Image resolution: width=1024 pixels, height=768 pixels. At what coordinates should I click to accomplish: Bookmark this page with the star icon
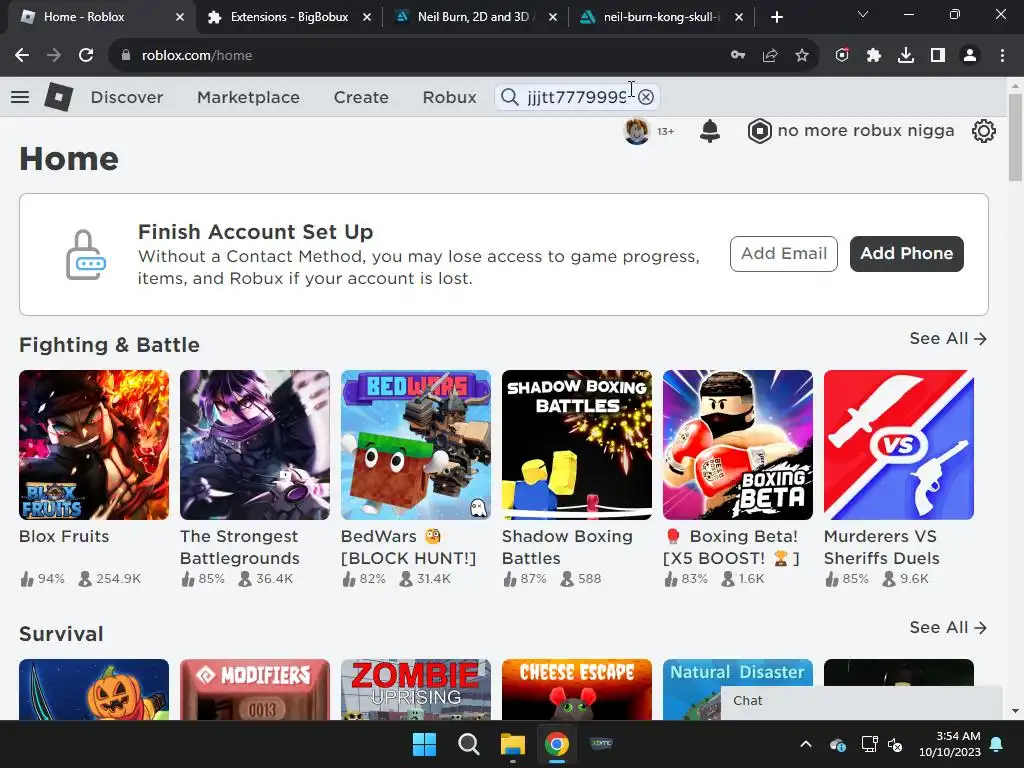(x=802, y=56)
